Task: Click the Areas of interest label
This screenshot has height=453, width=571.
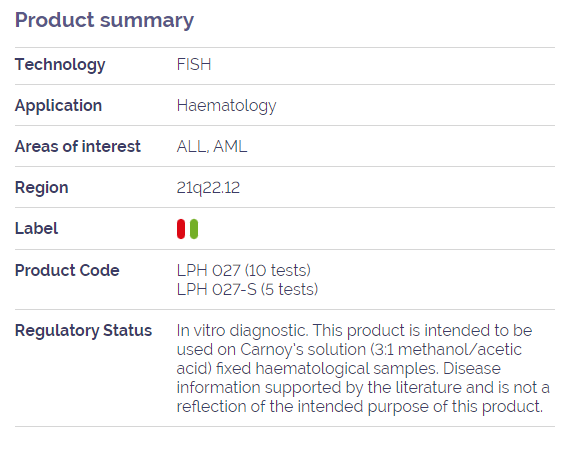Action: point(78,146)
